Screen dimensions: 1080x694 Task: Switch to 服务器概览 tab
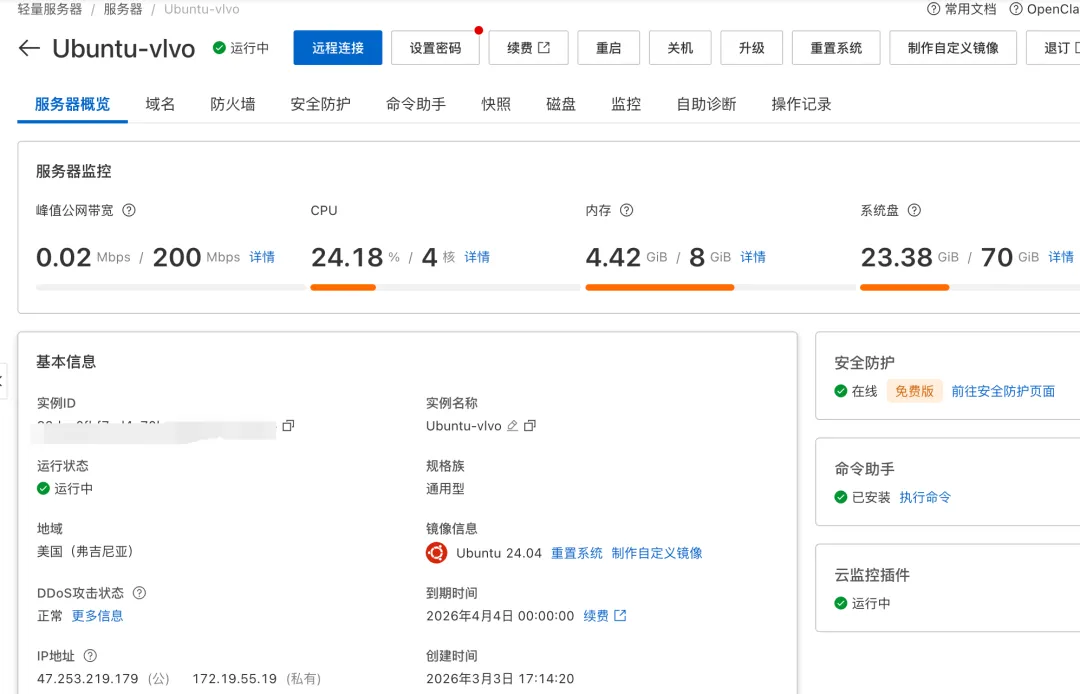[x=72, y=104]
